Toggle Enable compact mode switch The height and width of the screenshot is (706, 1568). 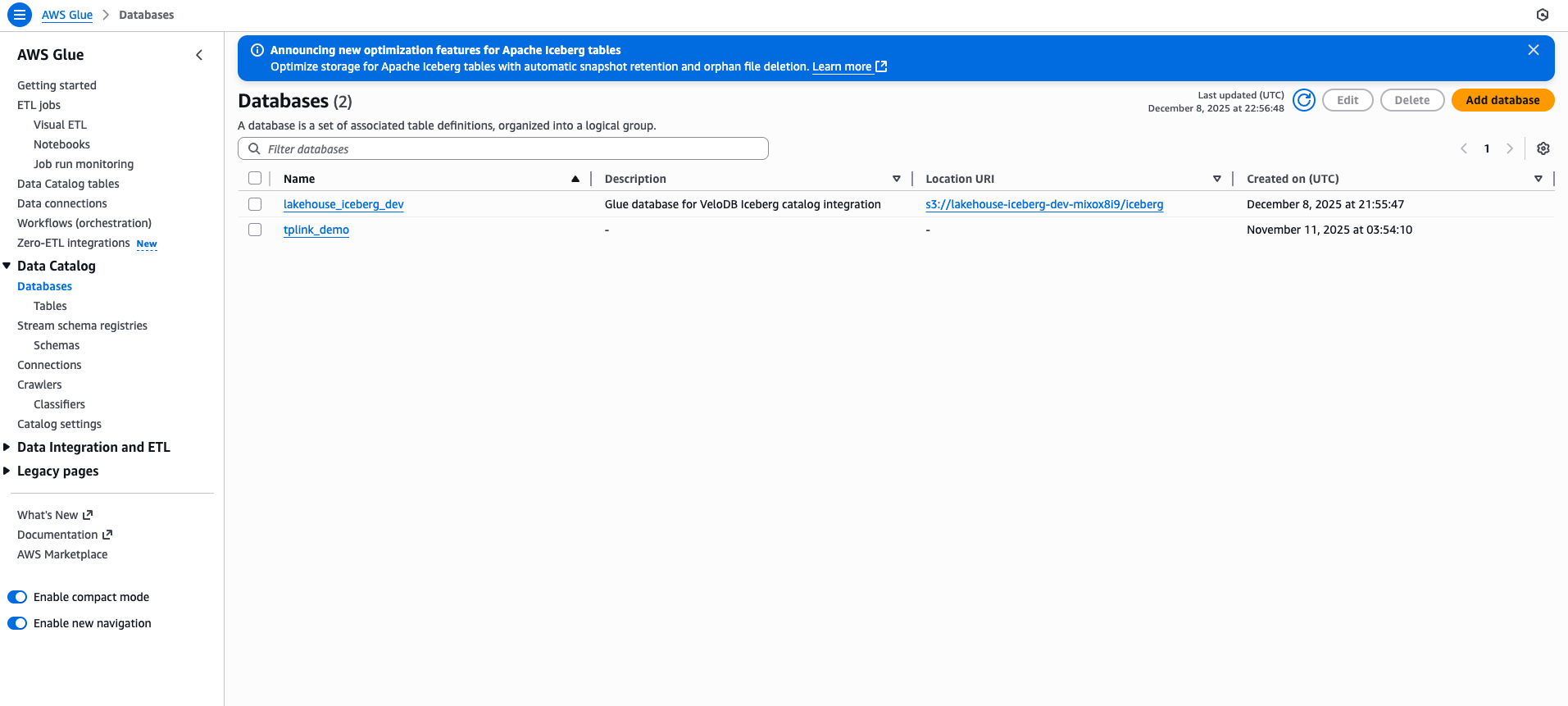[17, 597]
